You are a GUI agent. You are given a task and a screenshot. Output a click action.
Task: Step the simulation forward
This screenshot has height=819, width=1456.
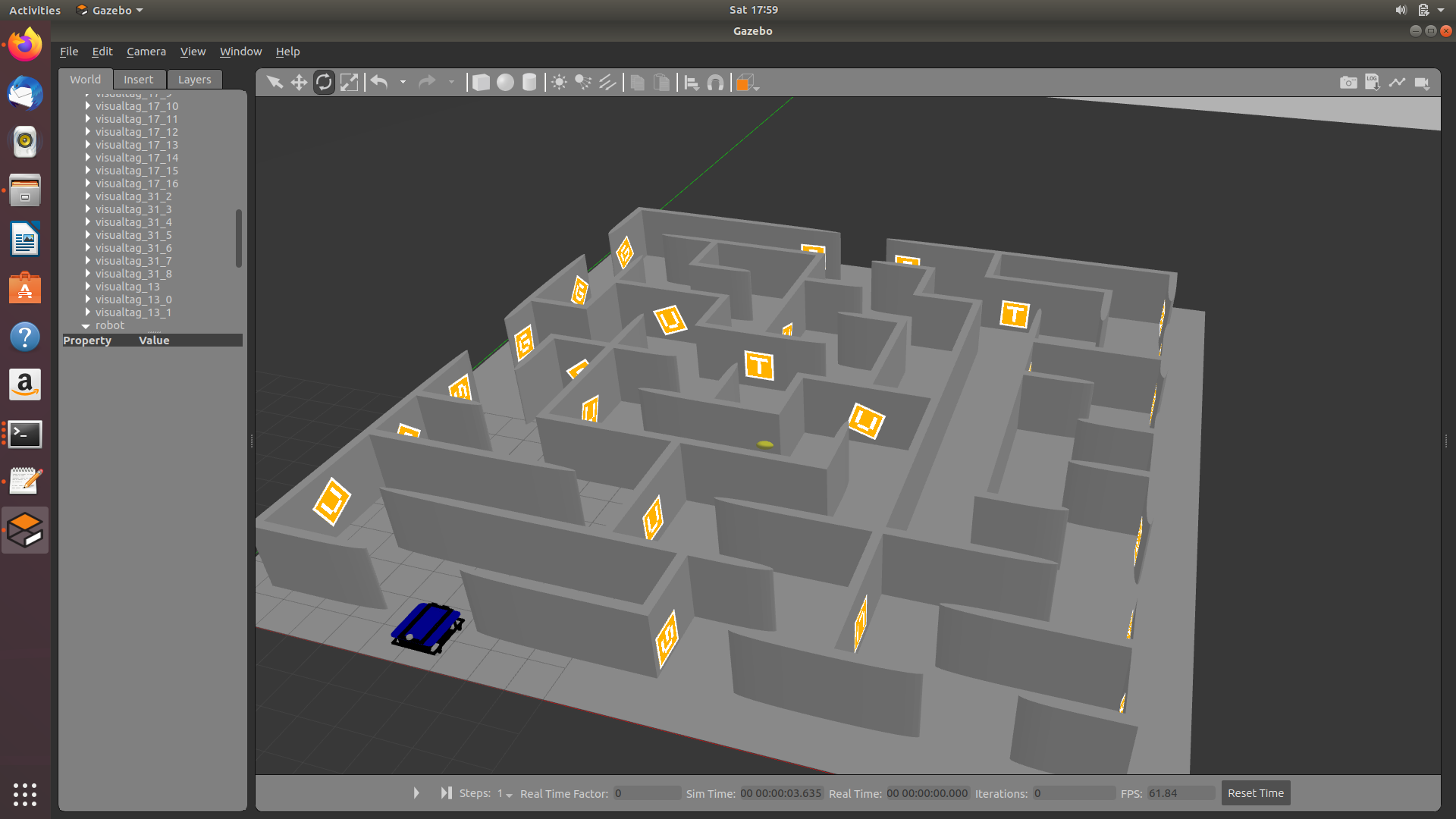[446, 793]
